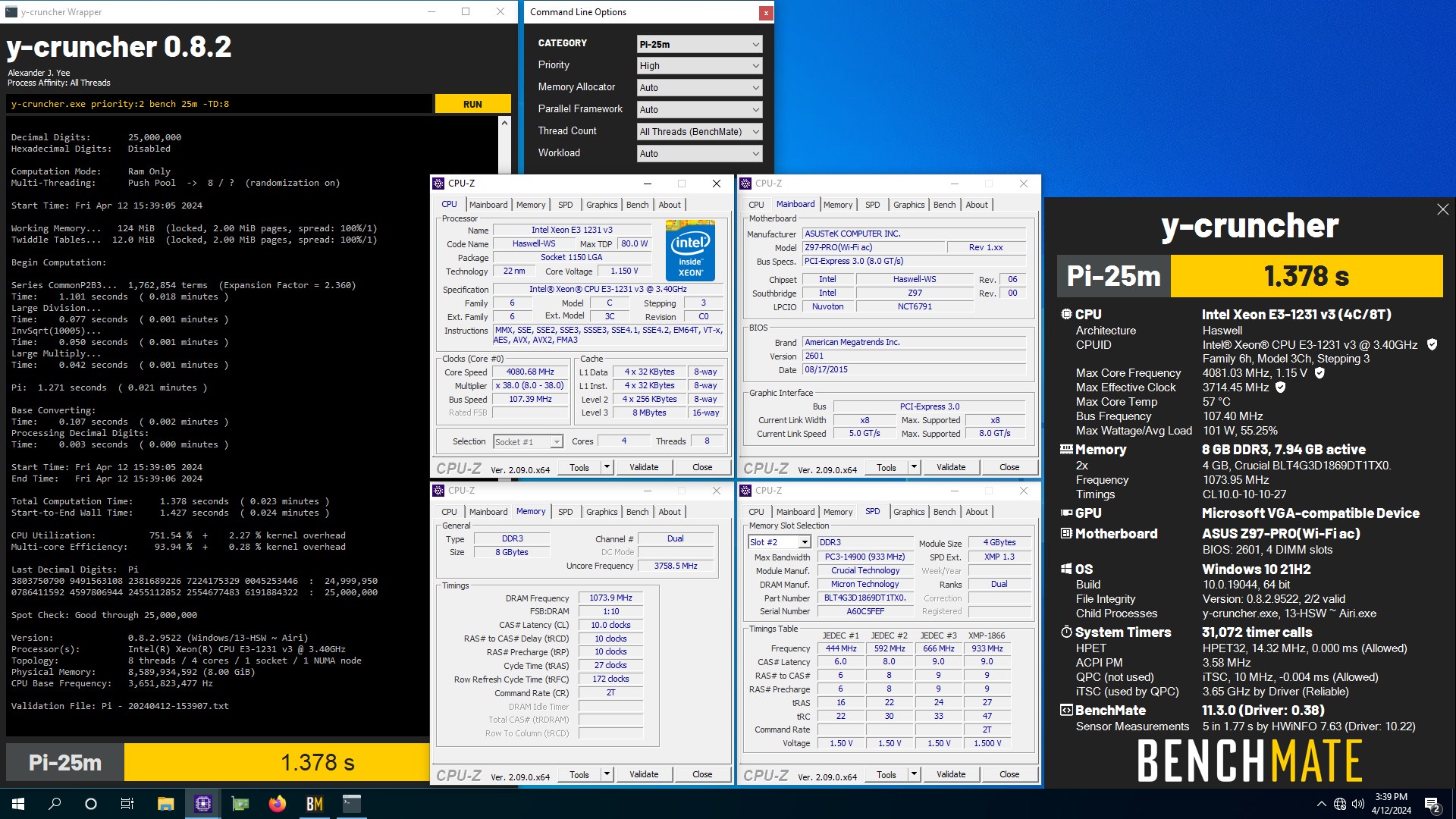Open the Tools arrow menu in the CPU-Z window showing the SPD tab
1456x819 pixels.
pyautogui.click(x=914, y=775)
